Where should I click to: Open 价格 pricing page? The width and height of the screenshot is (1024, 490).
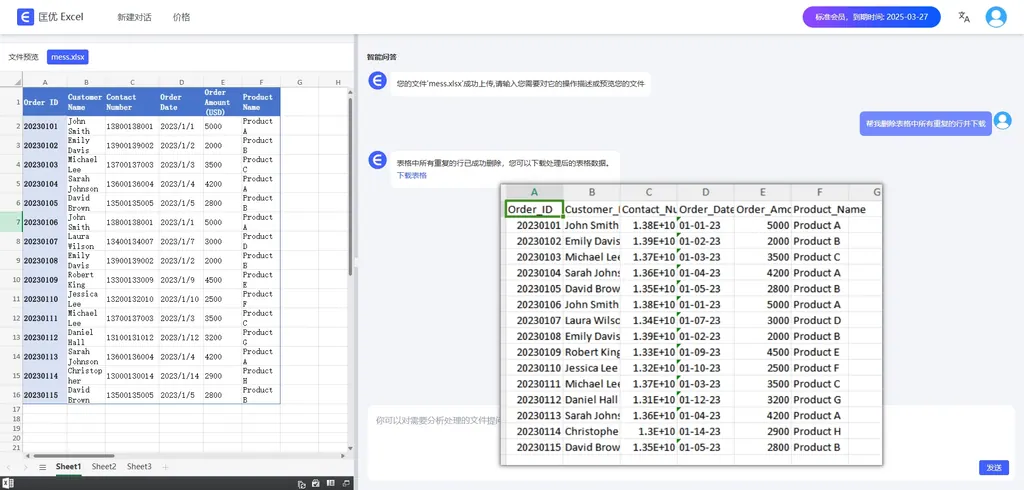(x=181, y=17)
